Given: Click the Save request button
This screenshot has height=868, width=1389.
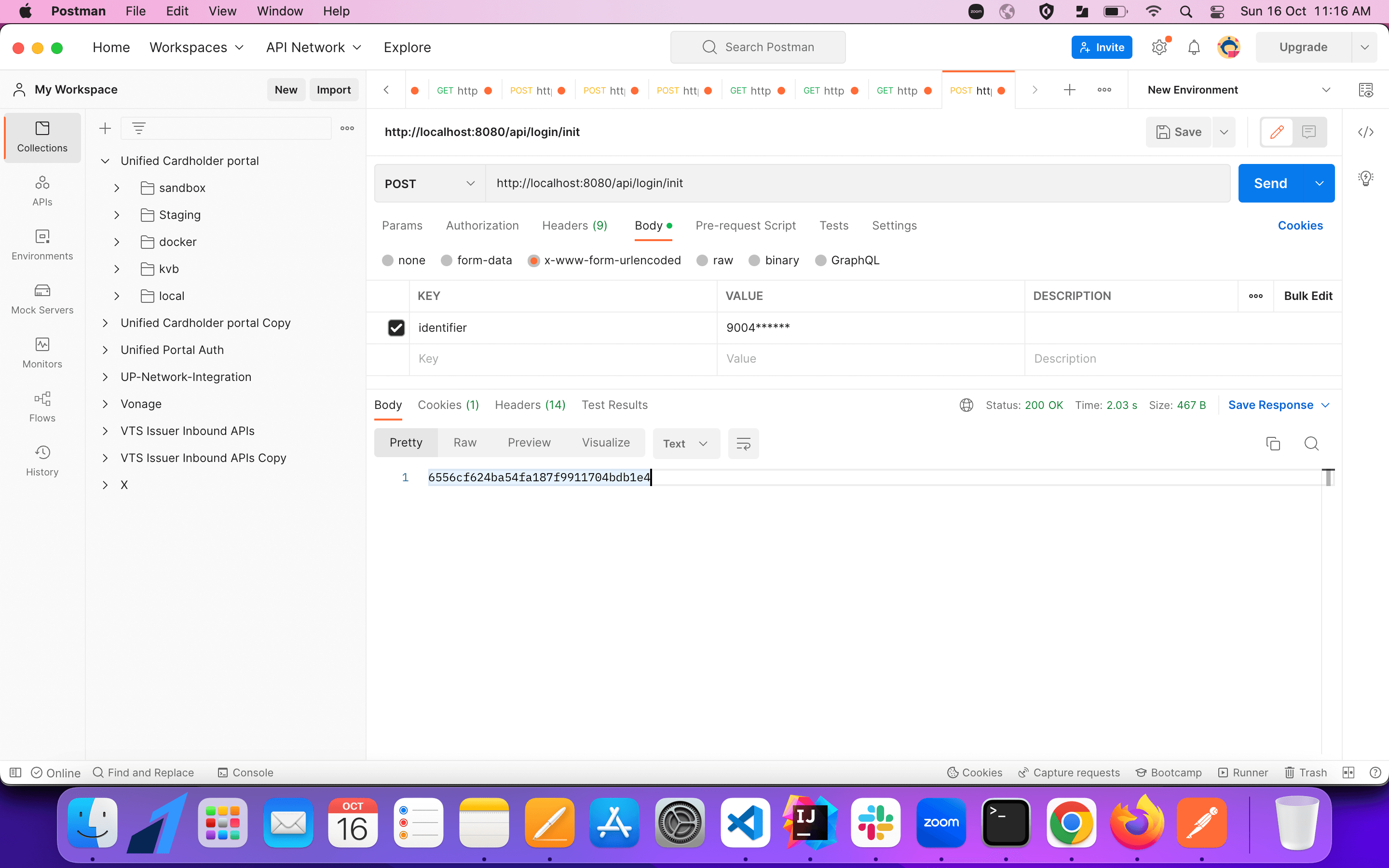Looking at the screenshot, I should coord(1178,132).
